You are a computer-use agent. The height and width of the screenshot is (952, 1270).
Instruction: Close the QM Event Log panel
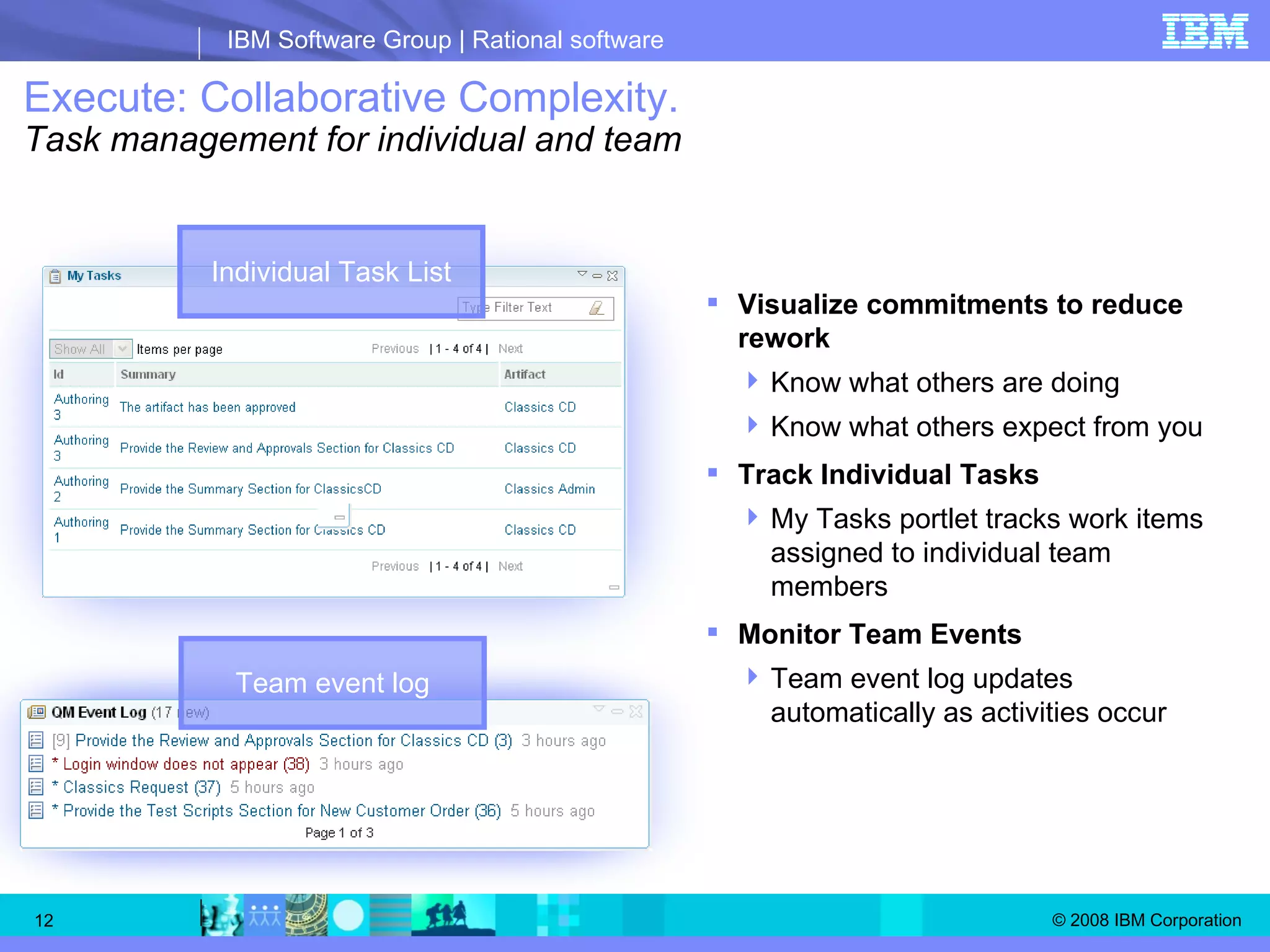[x=636, y=712]
